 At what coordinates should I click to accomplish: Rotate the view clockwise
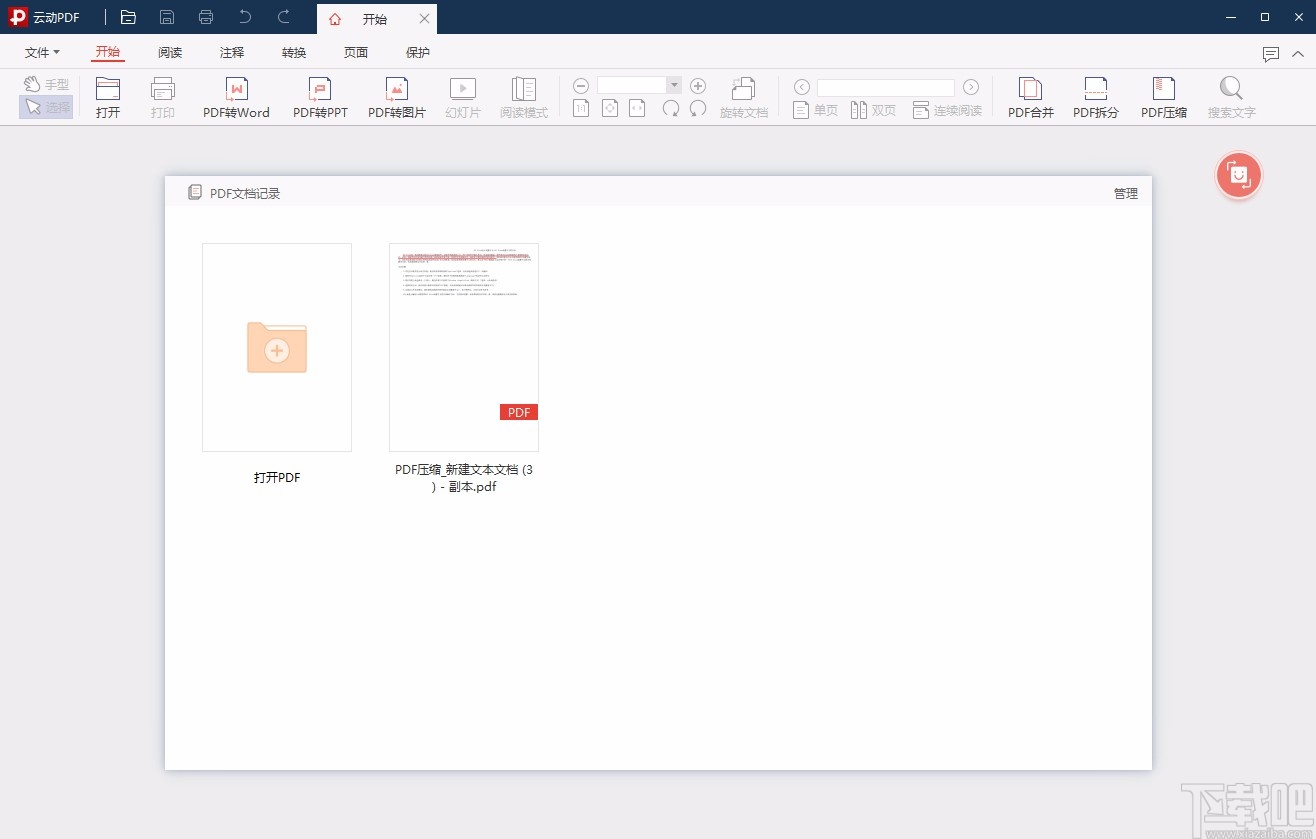point(671,108)
